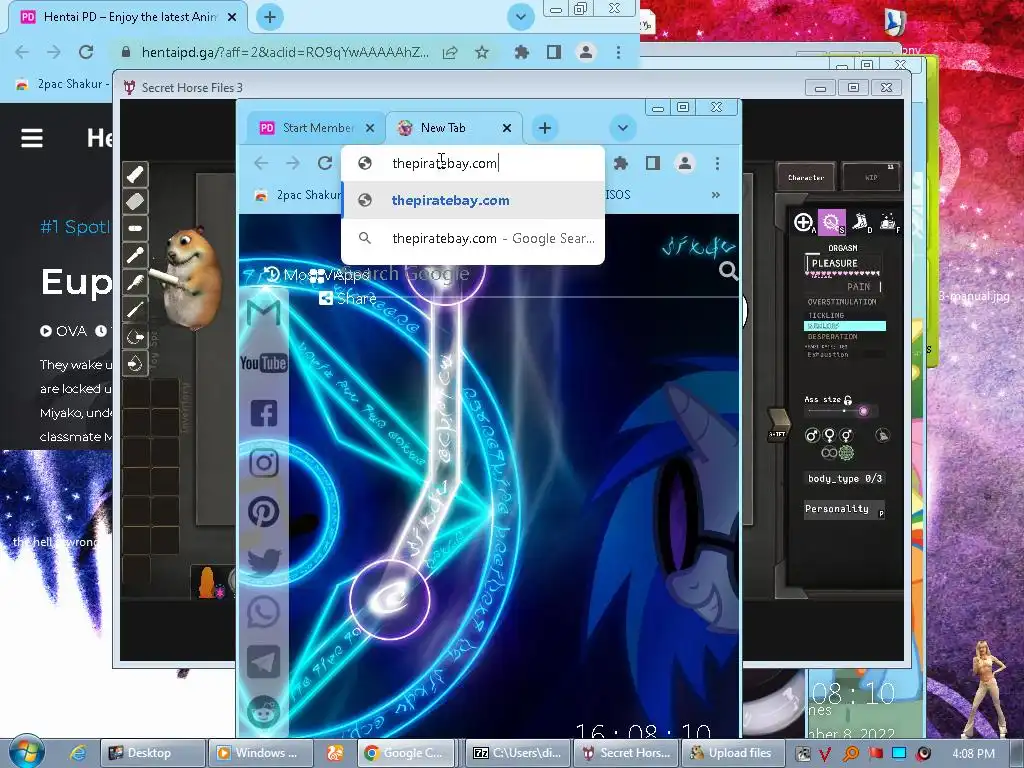Viewport: 1024px width, 768px height.
Task: Choose the microphone-shaped wand tool
Action: click(x=135, y=255)
